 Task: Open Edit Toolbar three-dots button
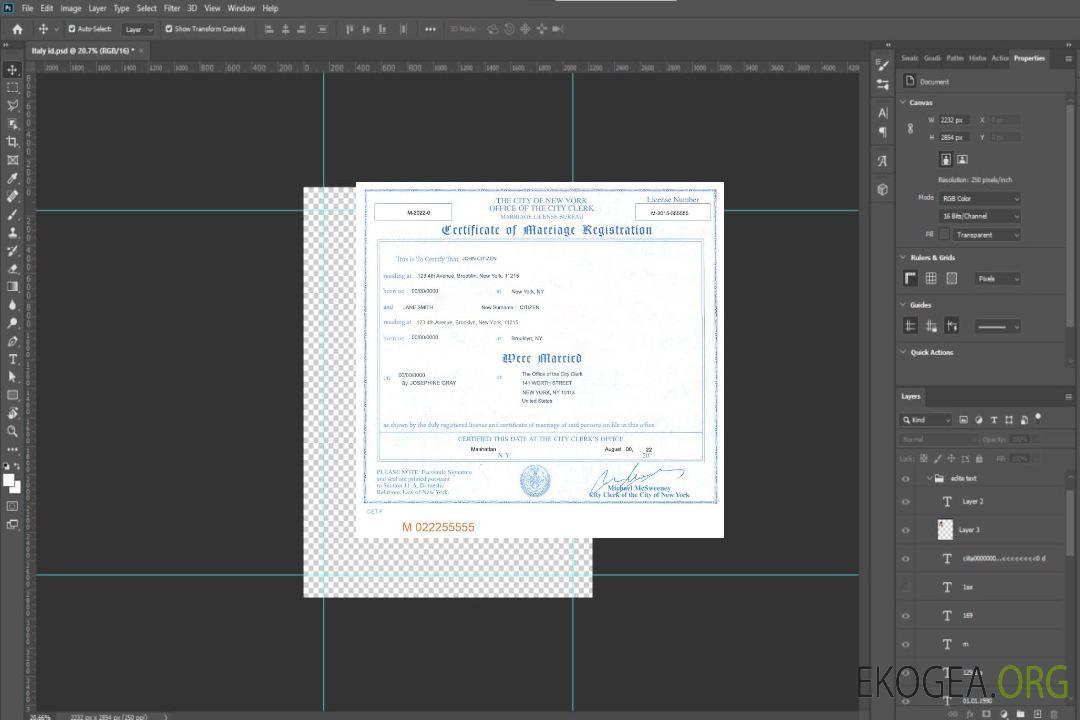12,449
